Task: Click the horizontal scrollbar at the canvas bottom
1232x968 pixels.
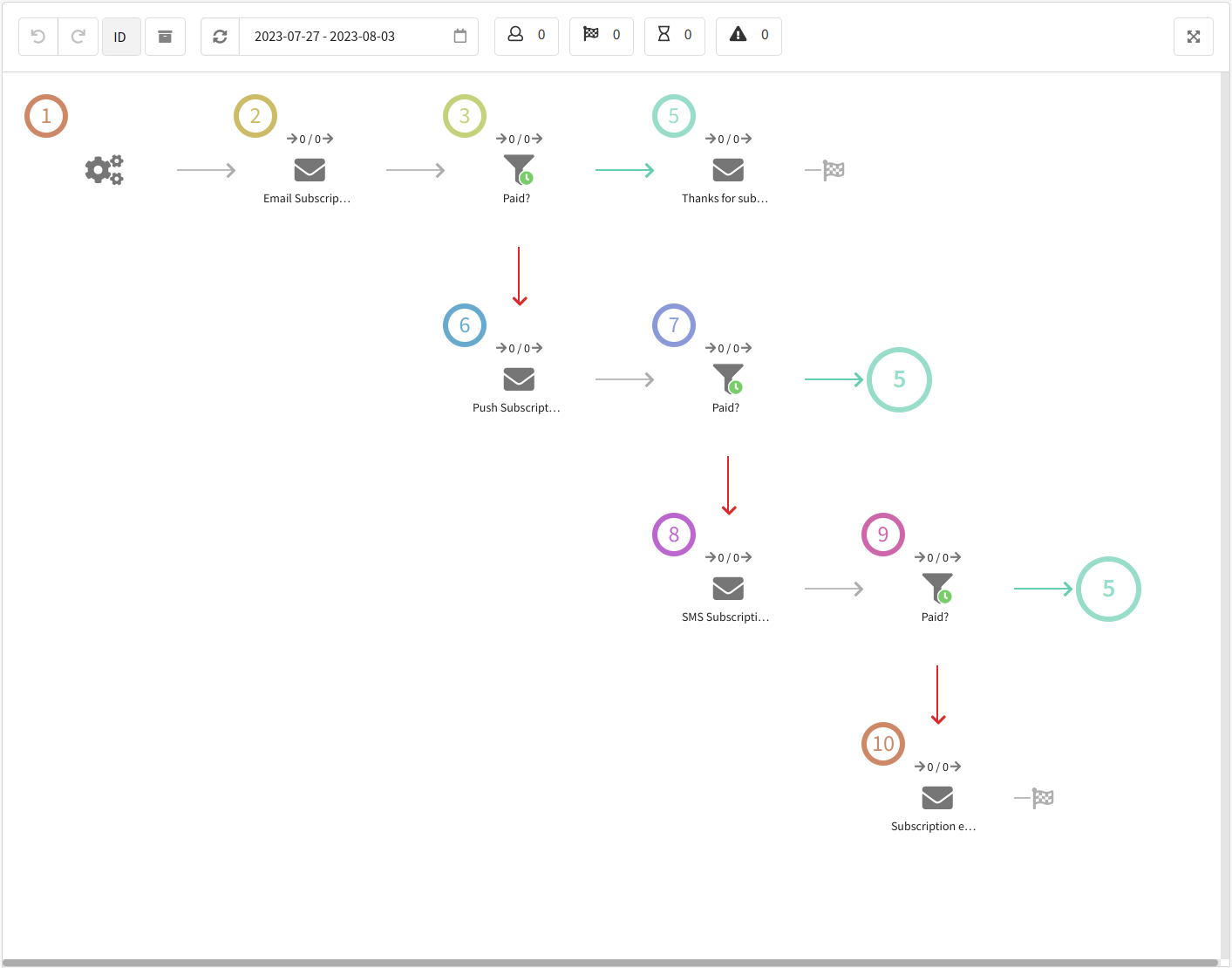Action: (x=610, y=963)
